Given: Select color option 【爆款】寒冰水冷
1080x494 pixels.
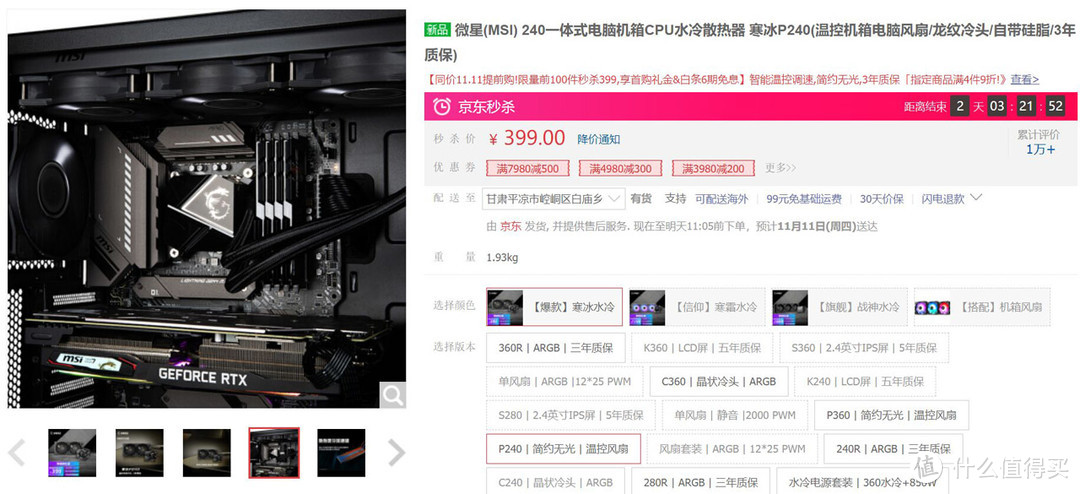Looking at the screenshot, I should click(554, 307).
